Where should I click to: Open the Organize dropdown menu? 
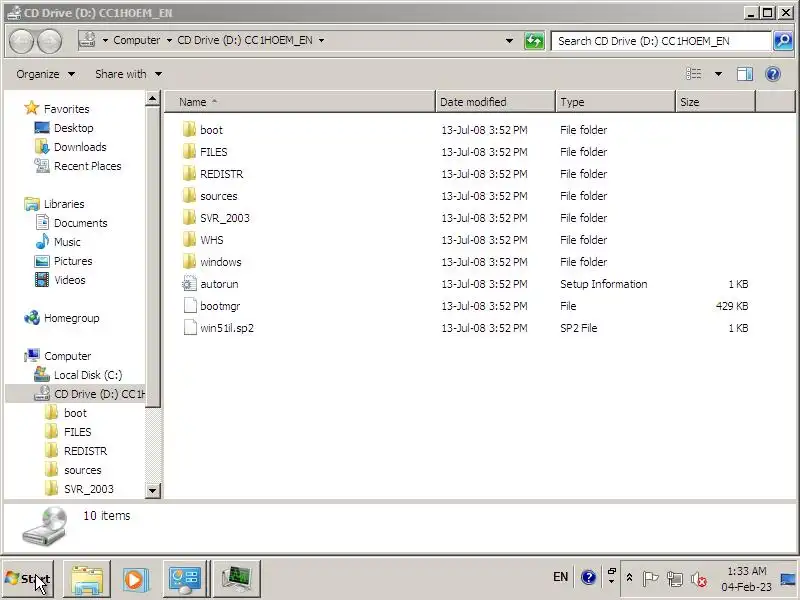click(x=45, y=74)
